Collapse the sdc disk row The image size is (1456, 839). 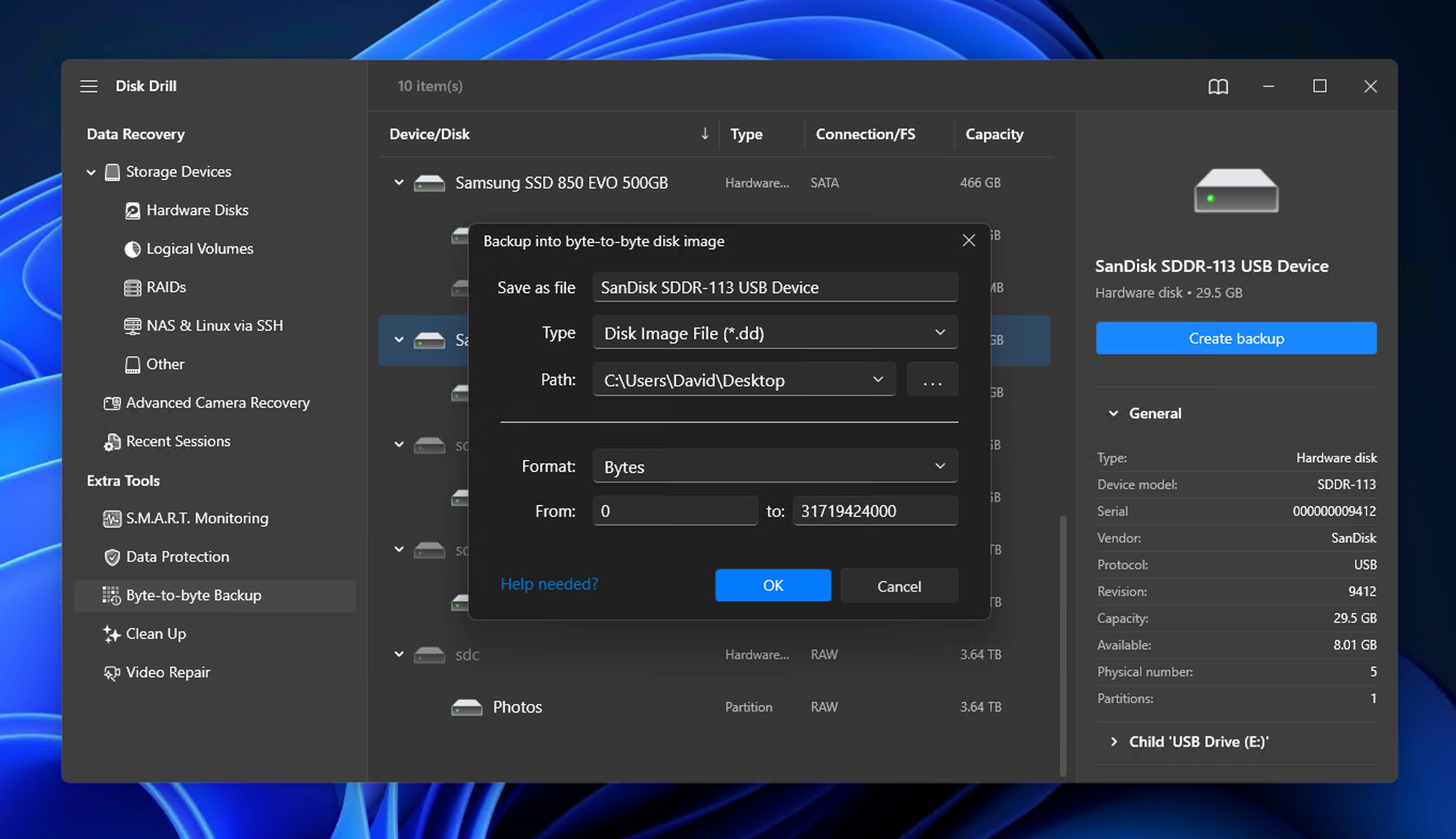click(399, 654)
